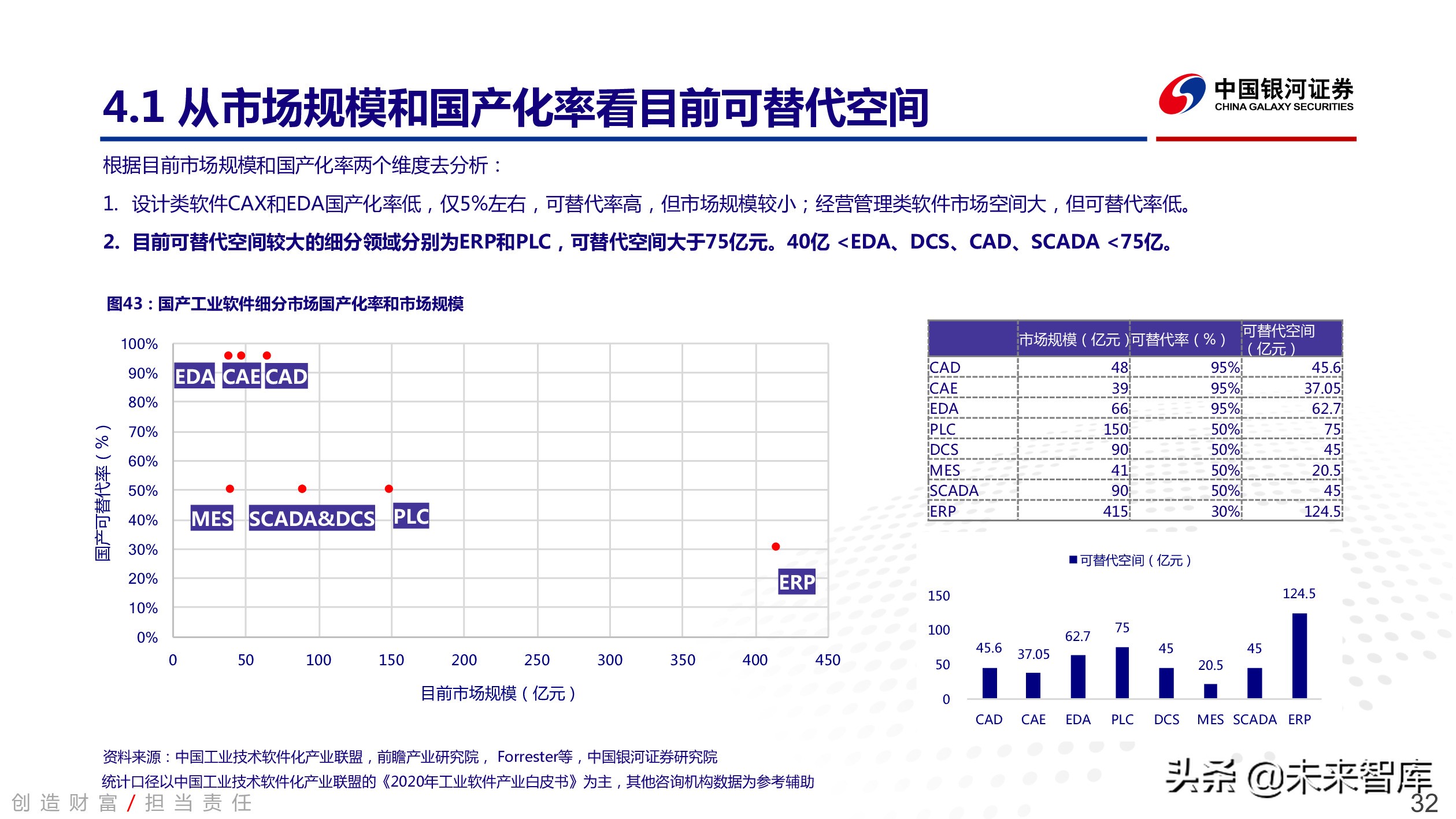1456x819 pixels.
Task: Click the ERP row label in the table
Action: [943, 512]
